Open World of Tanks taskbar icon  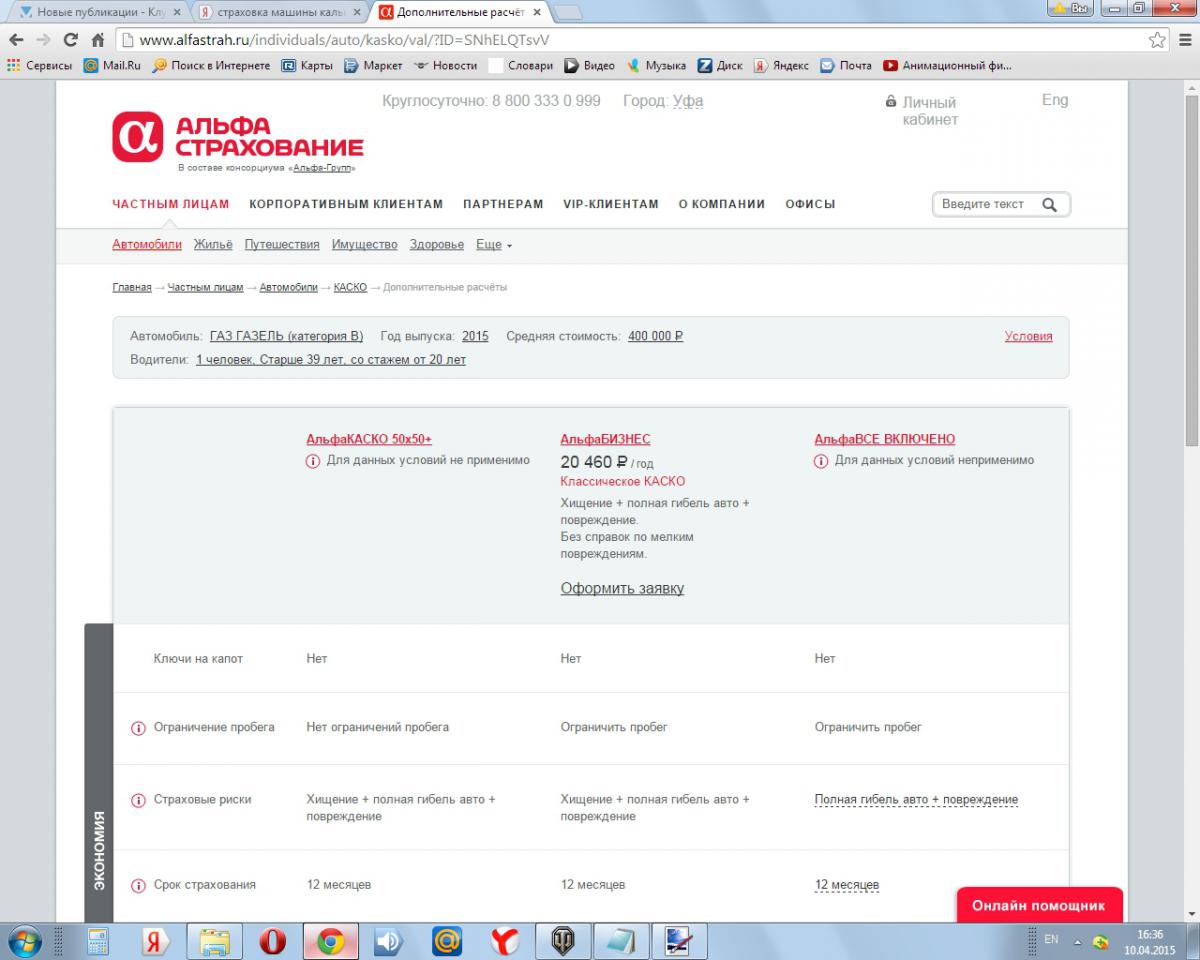click(563, 941)
